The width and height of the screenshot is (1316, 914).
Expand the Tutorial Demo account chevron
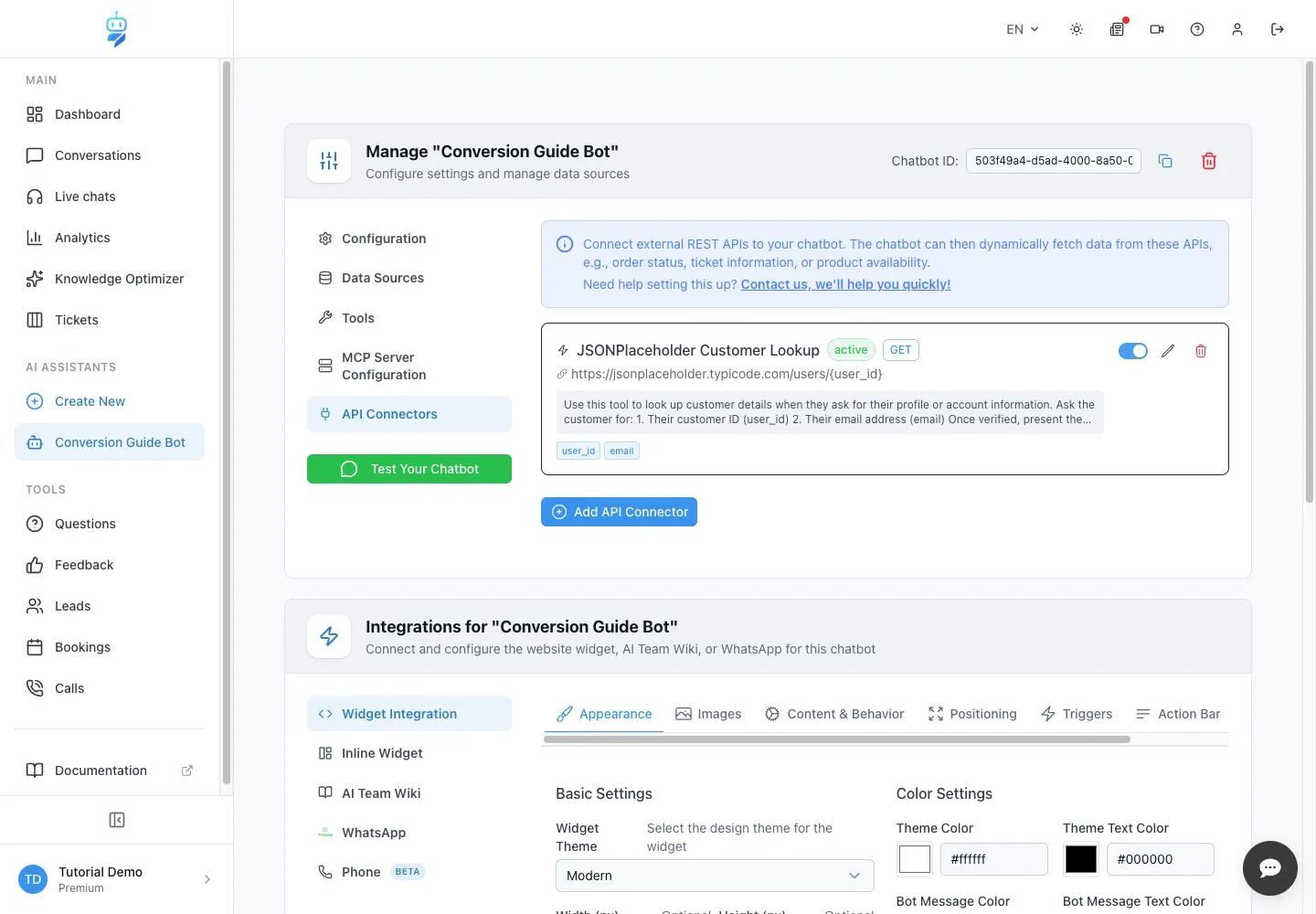[207, 879]
